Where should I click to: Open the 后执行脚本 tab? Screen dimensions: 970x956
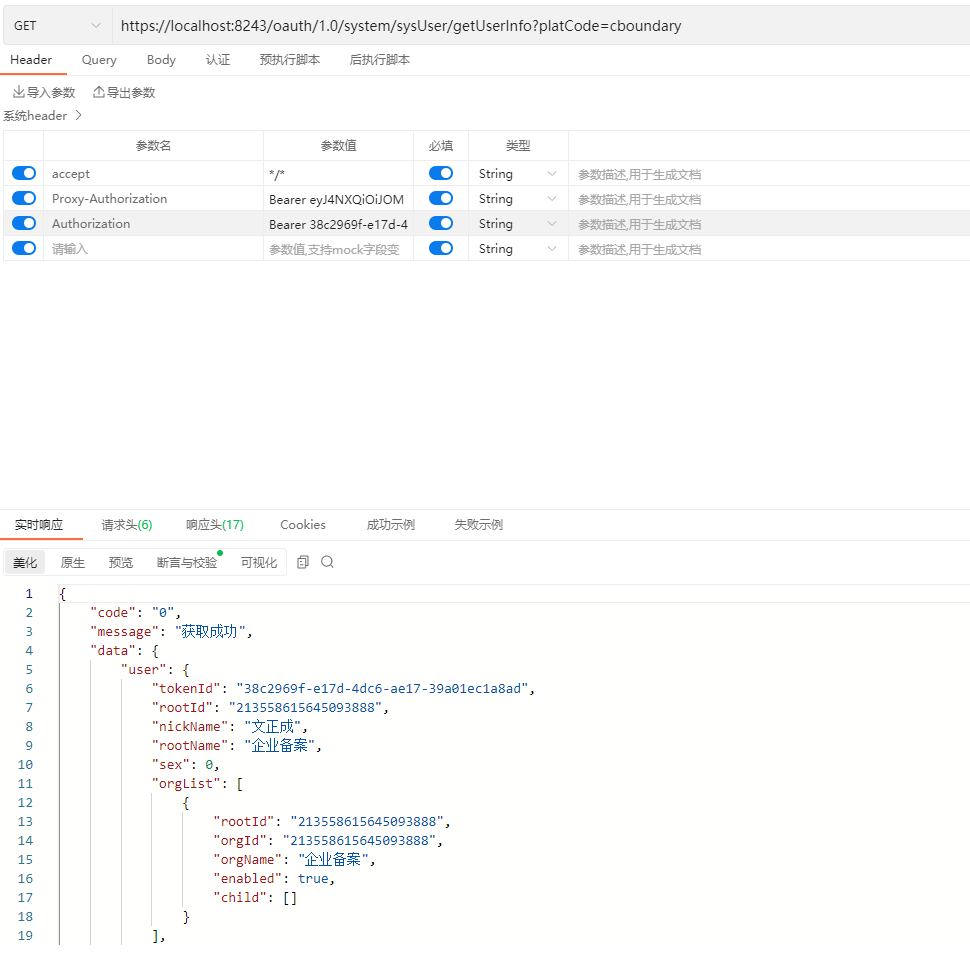[x=380, y=60]
